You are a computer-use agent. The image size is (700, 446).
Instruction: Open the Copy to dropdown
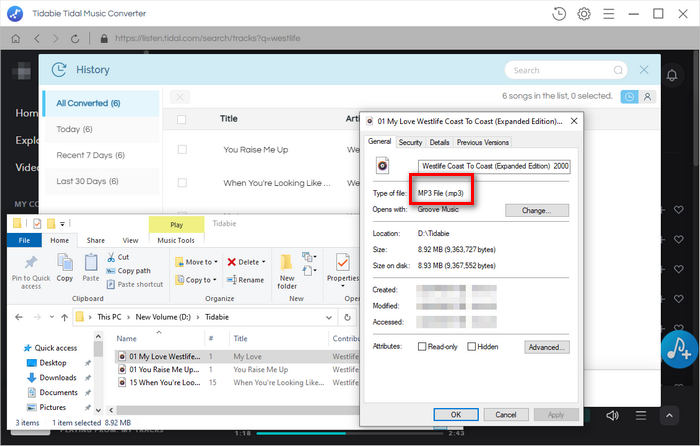(196, 280)
